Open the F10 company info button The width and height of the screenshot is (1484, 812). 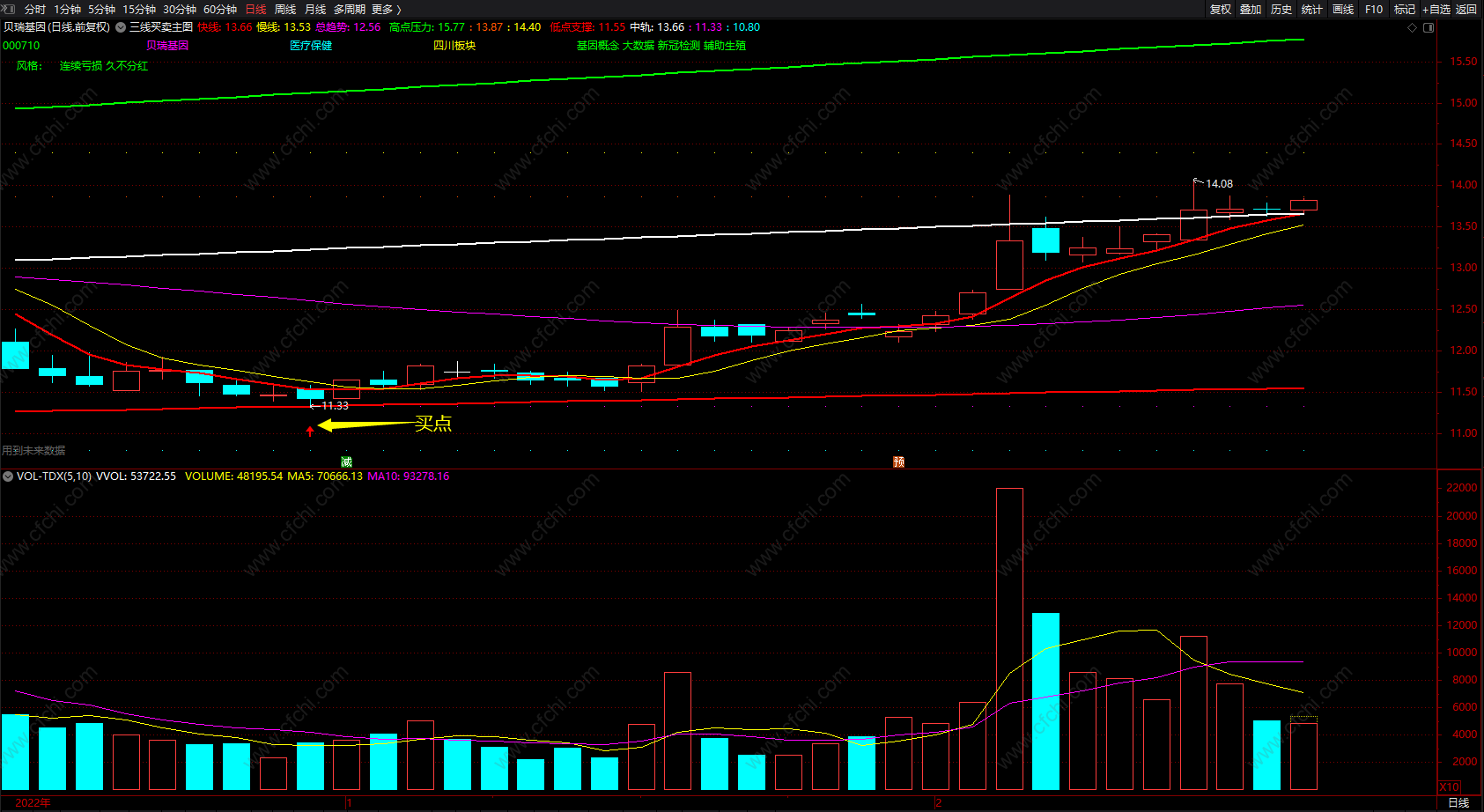[x=1374, y=9]
